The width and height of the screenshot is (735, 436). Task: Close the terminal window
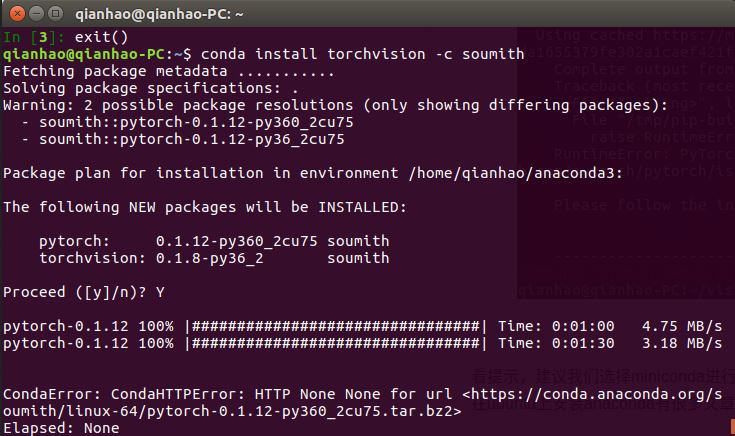click(x=13, y=14)
